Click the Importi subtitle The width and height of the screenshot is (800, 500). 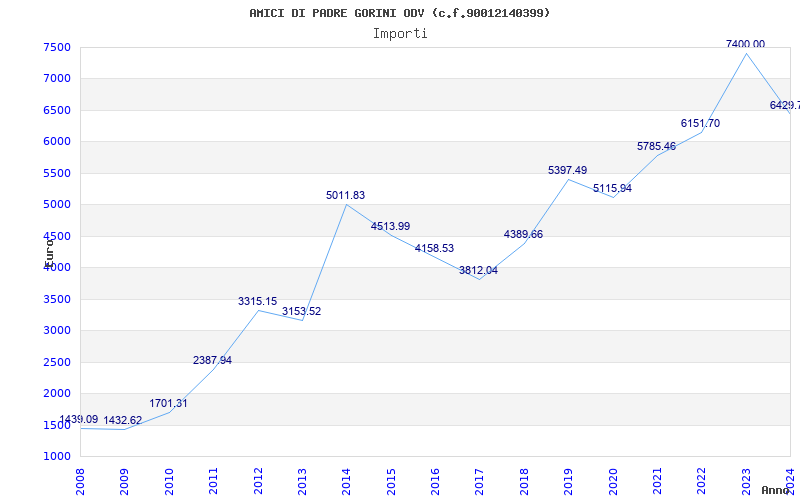(x=400, y=33)
